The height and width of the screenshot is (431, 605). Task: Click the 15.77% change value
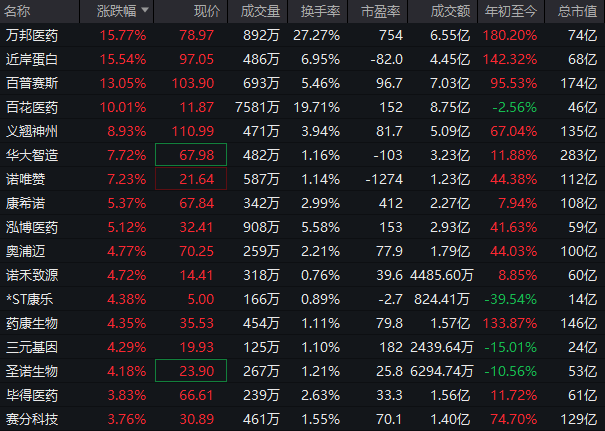(x=123, y=35)
